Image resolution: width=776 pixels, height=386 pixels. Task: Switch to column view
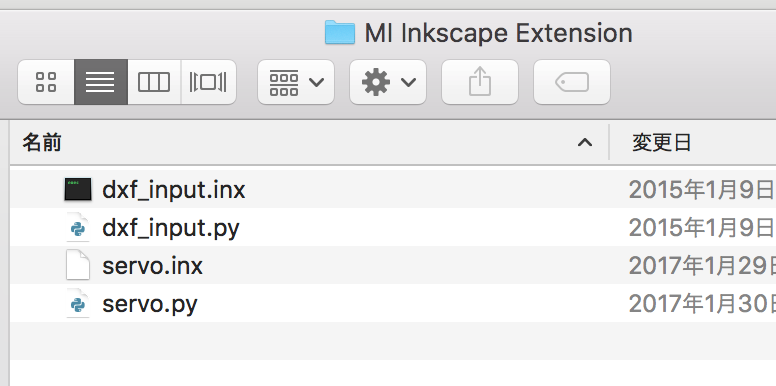(154, 82)
